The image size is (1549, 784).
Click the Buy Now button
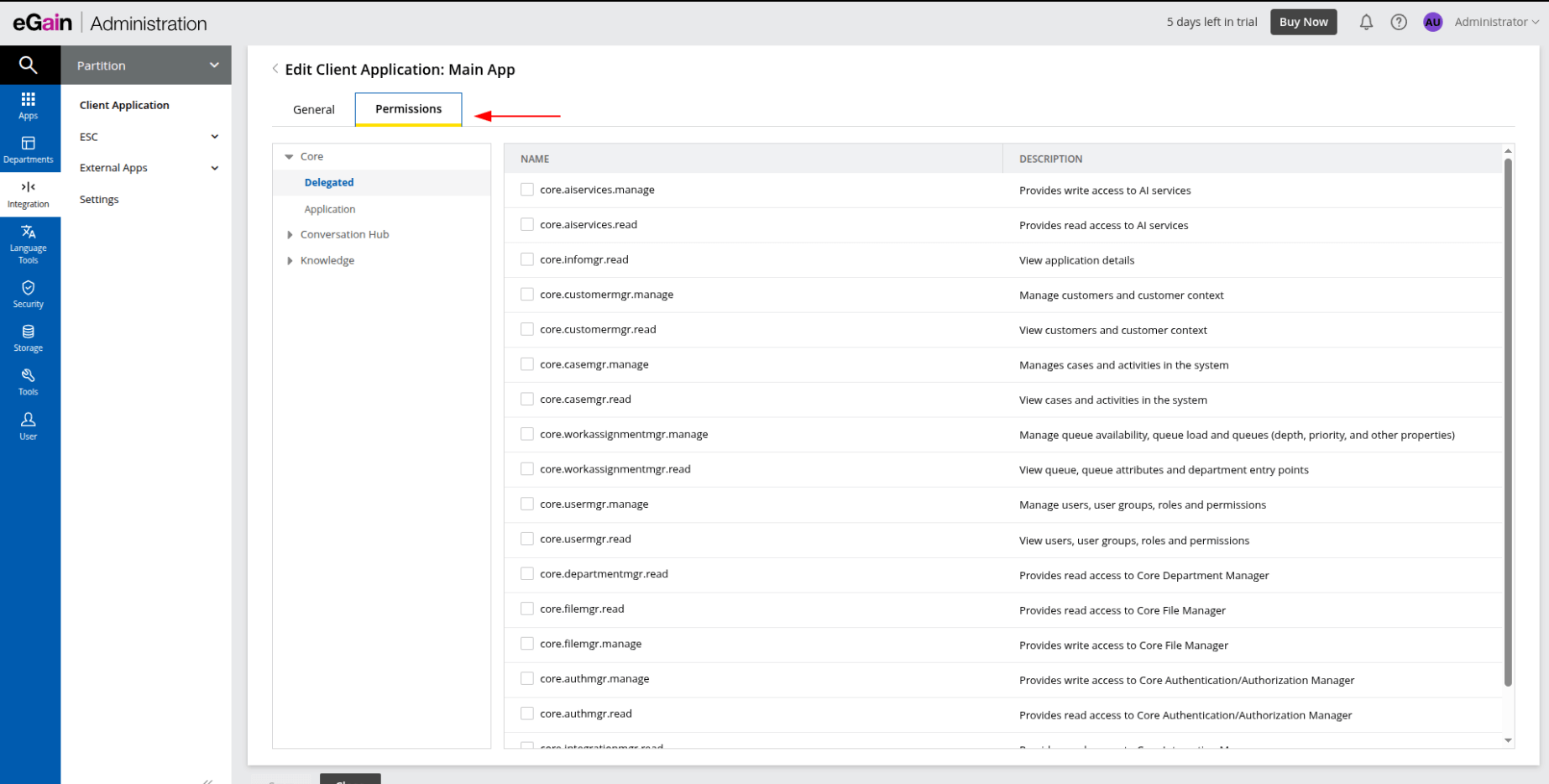1303,23
